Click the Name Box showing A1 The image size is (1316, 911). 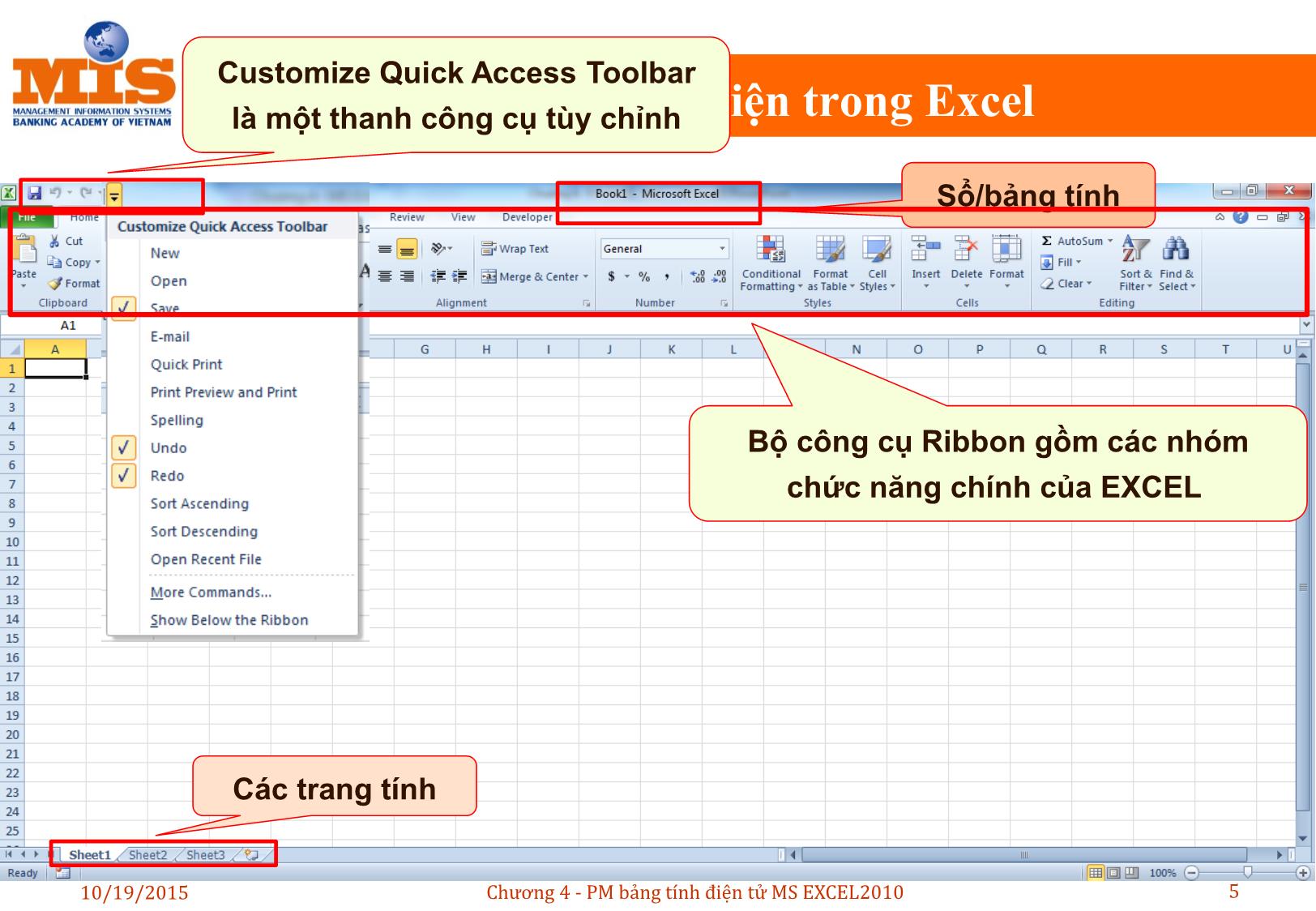coord(53,325)
